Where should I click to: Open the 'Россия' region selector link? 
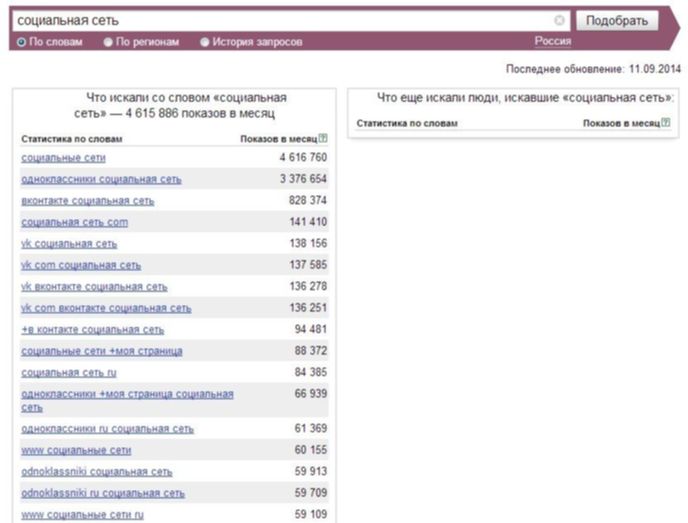click(x=553, y=41)
